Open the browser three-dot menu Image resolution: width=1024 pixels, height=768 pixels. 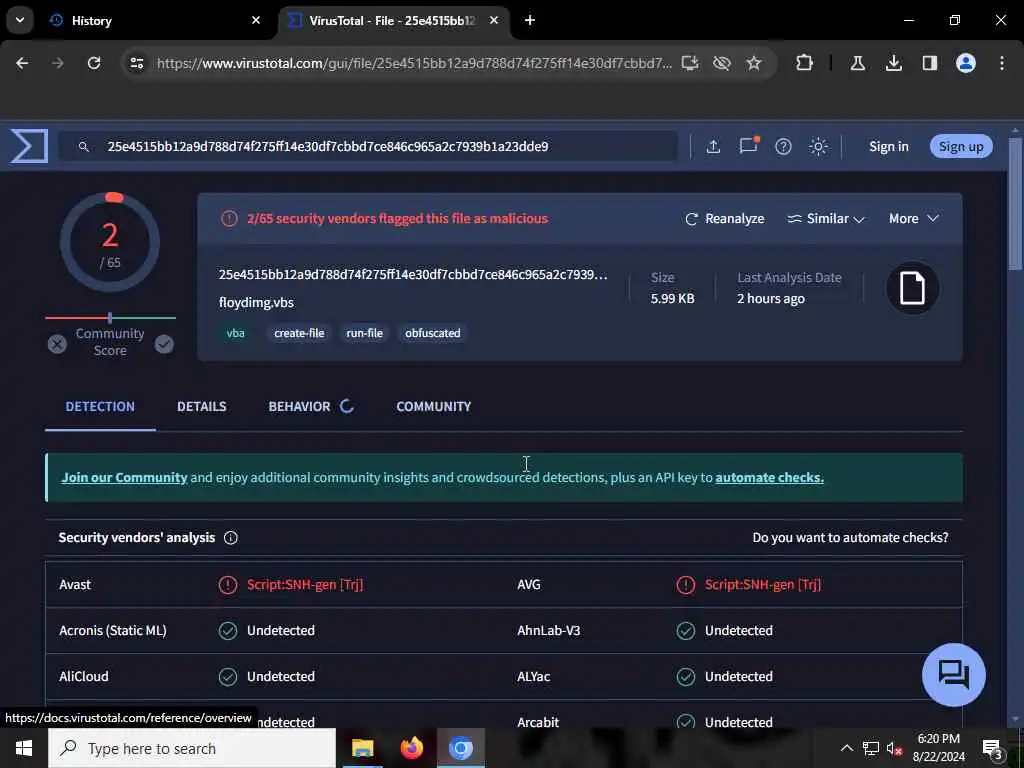(1002, 63)
